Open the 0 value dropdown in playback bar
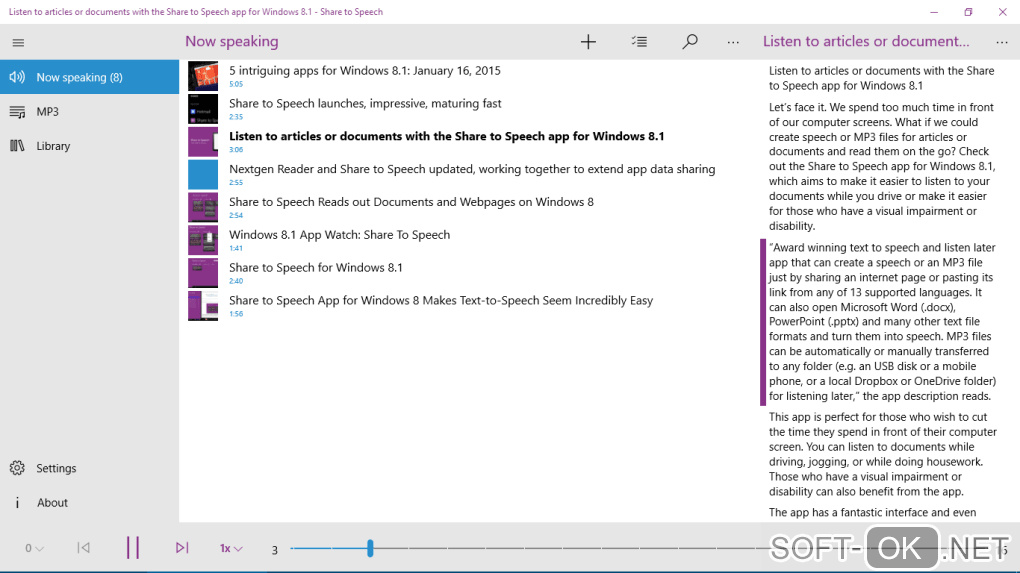 (x=34, y=549)
